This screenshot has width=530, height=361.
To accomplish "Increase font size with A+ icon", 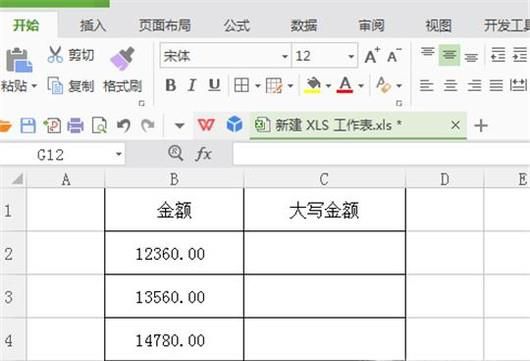I will coord(372,55).
